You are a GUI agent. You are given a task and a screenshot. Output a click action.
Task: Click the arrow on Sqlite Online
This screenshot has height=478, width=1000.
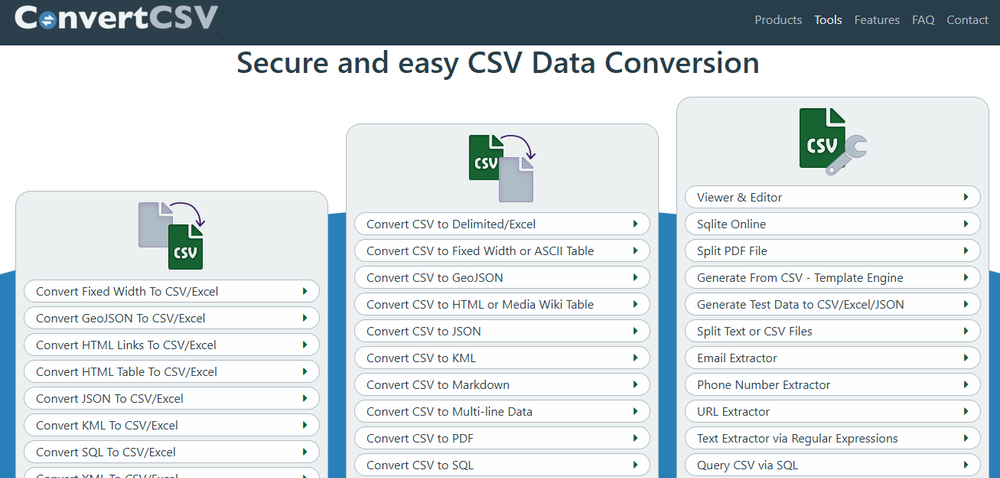point(966,224)
